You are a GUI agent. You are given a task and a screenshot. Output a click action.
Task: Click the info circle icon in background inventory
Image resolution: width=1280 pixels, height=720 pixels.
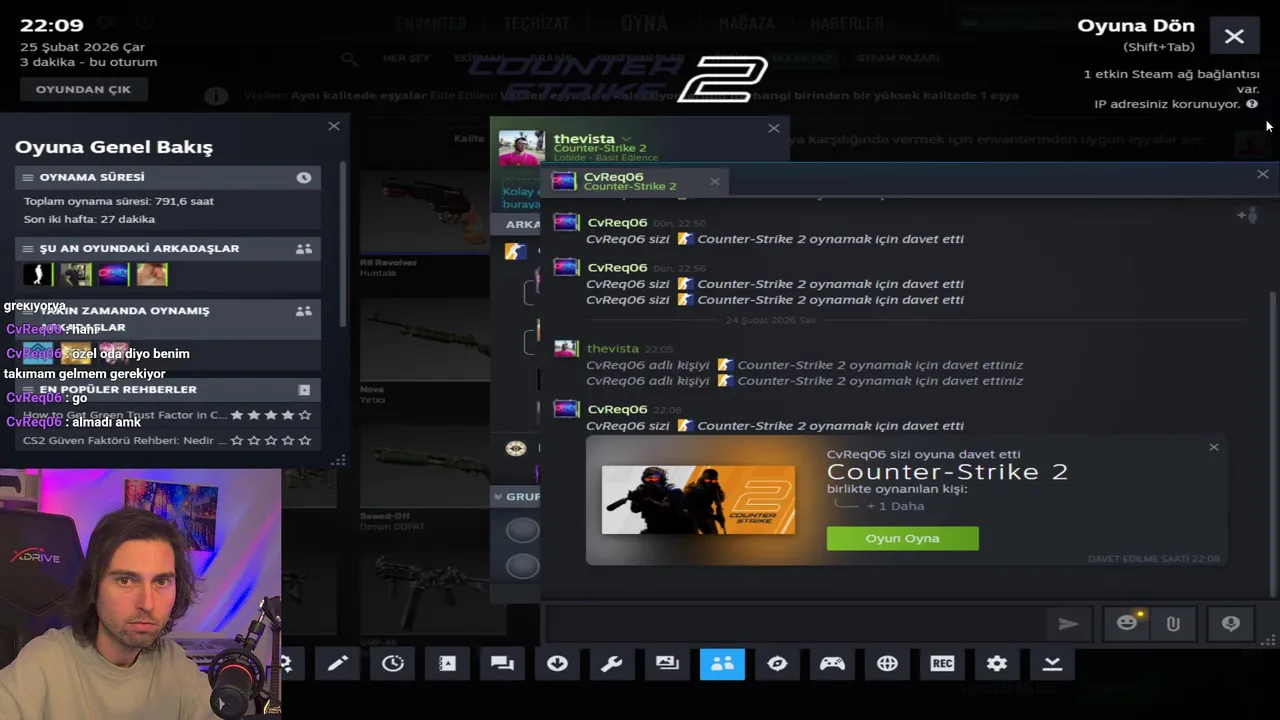215,96
